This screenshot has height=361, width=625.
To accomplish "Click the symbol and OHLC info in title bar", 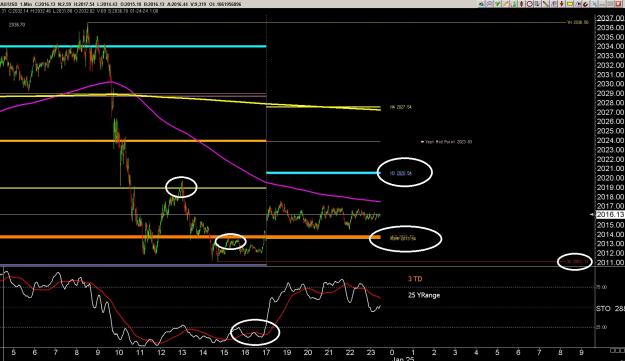I will pyautogui.click(x=121, y=4).
